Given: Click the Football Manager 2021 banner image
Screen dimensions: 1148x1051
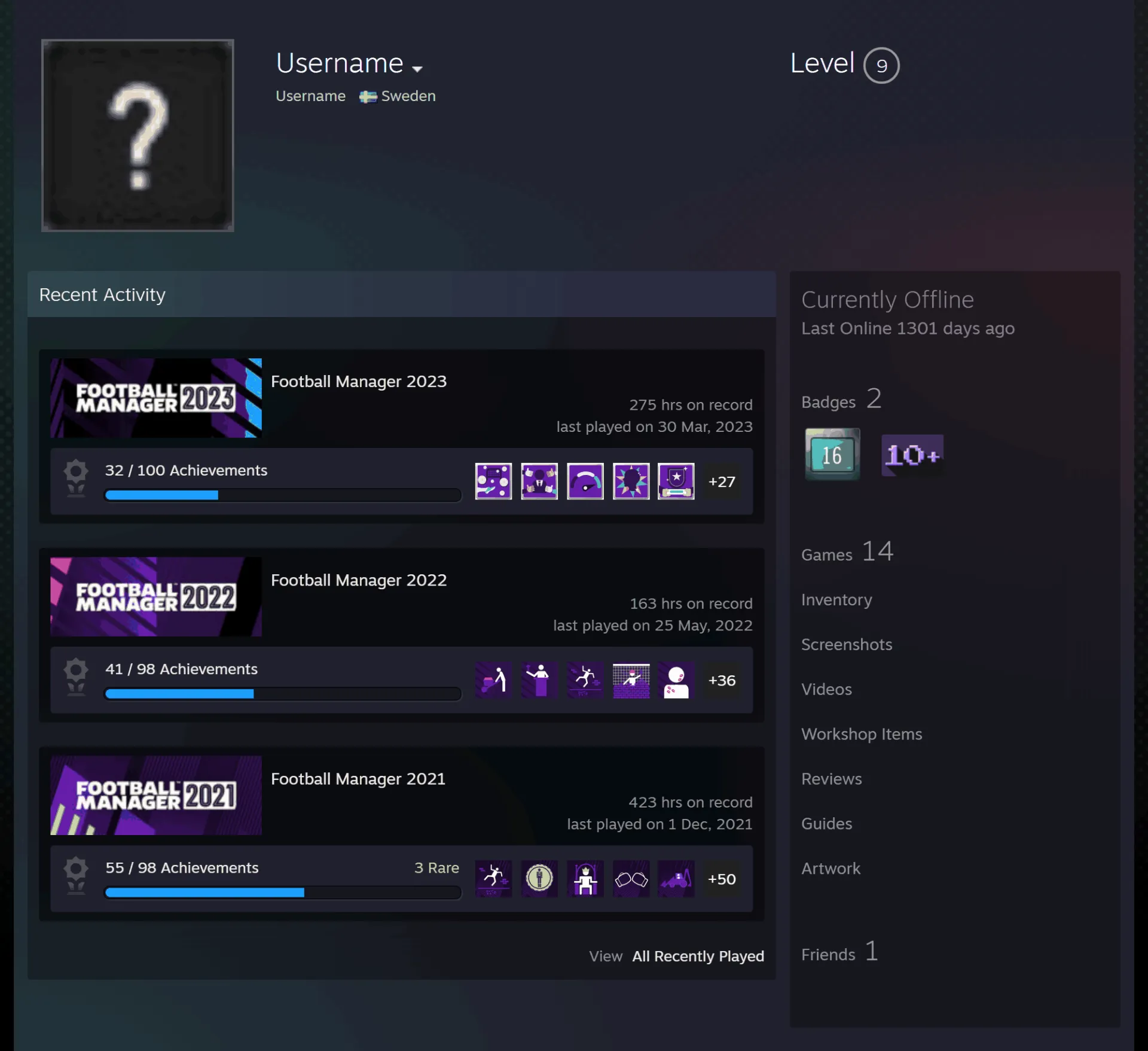Looking at the screenshot, I should coord(156,795).
